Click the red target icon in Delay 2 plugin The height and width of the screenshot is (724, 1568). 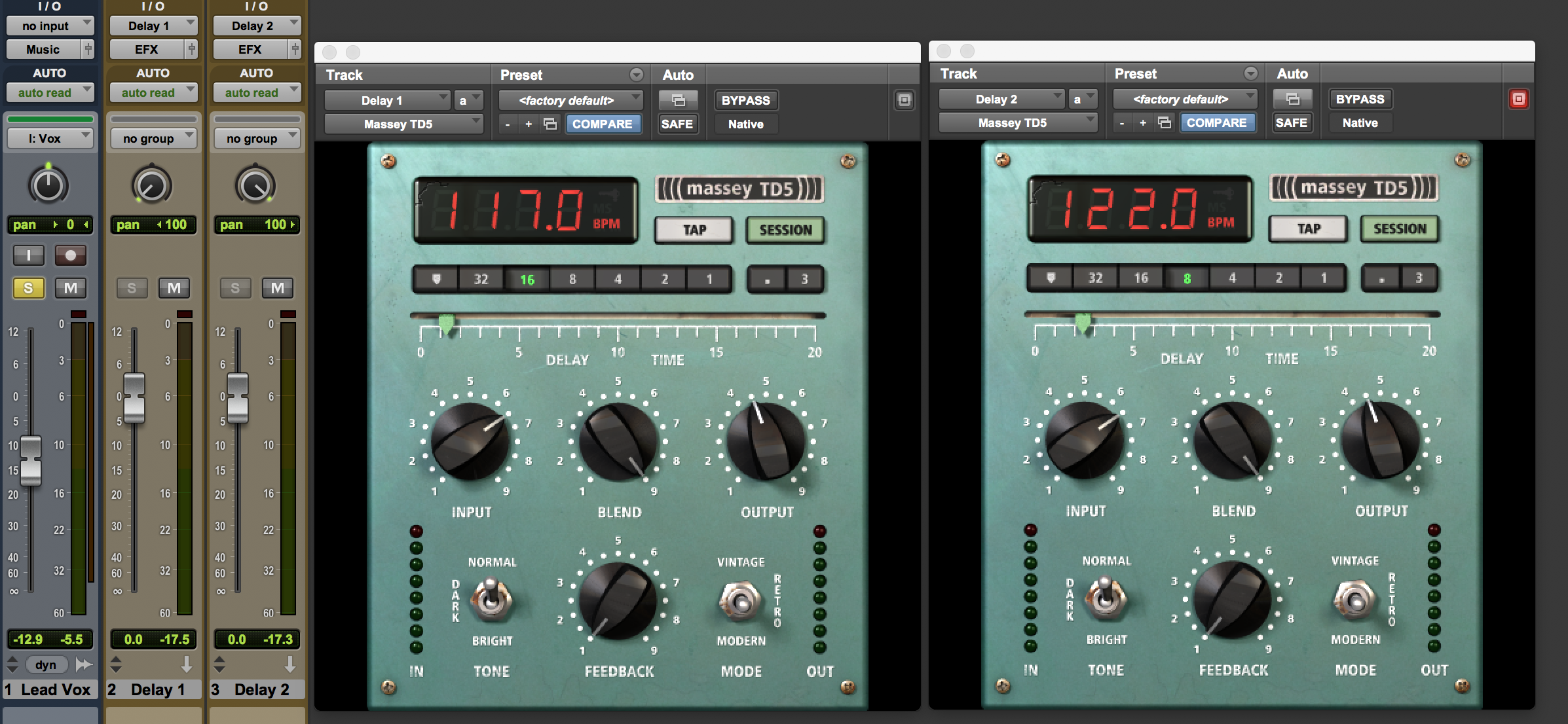click(x=1518, y=99)
